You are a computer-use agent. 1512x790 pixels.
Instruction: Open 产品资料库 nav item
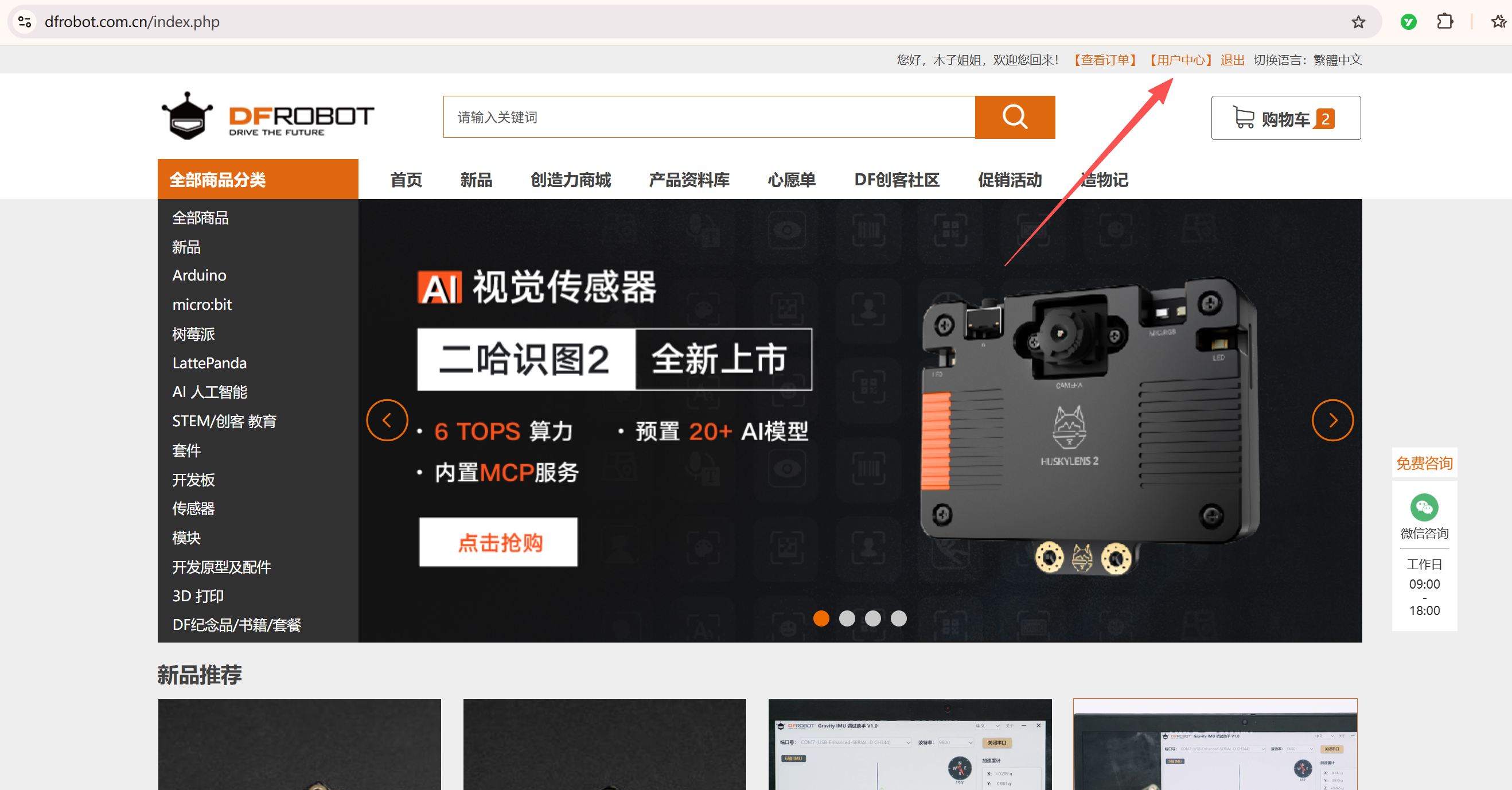pos(689,180)
